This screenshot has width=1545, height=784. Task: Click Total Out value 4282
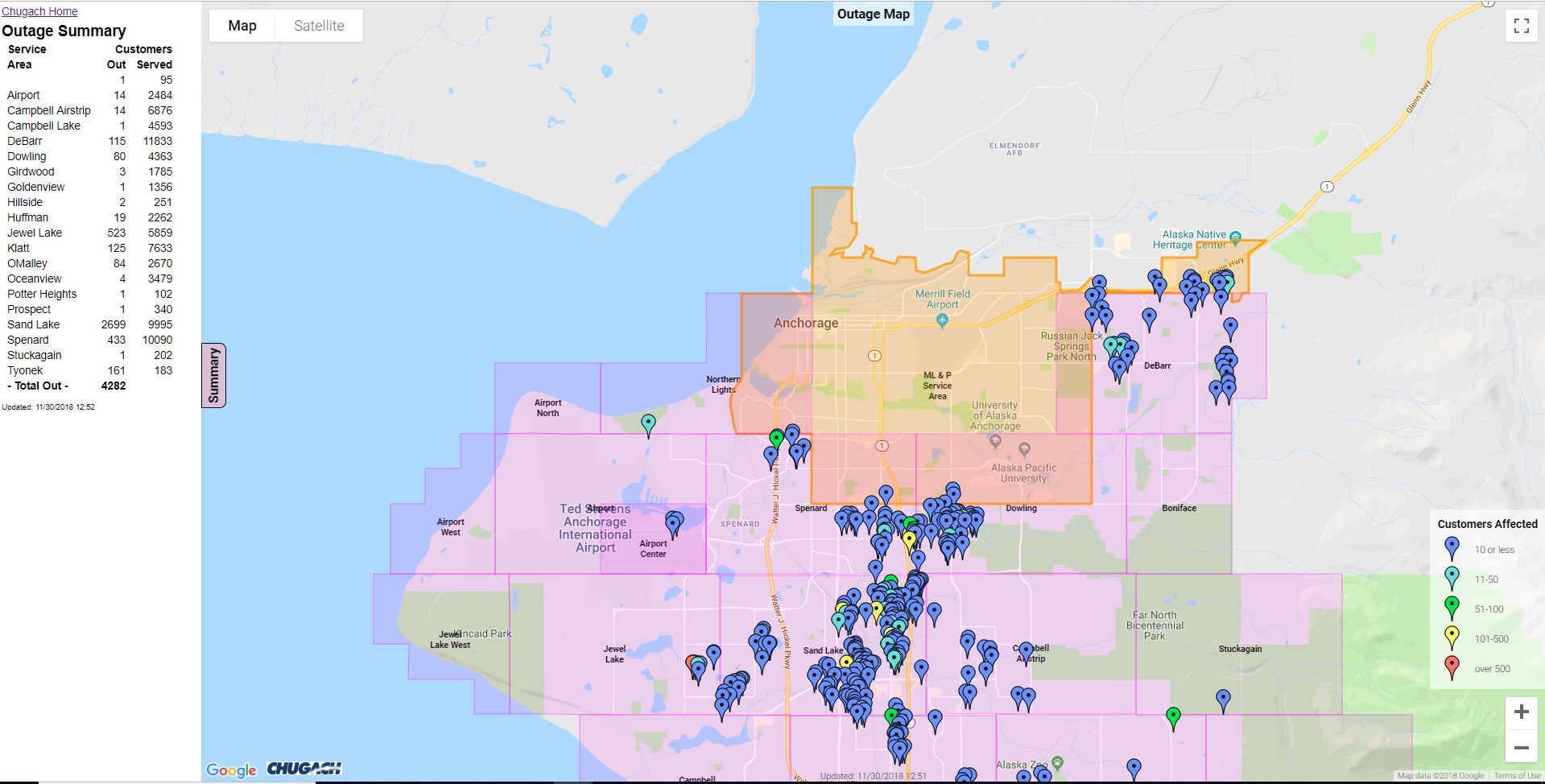[x=114, y=386]
